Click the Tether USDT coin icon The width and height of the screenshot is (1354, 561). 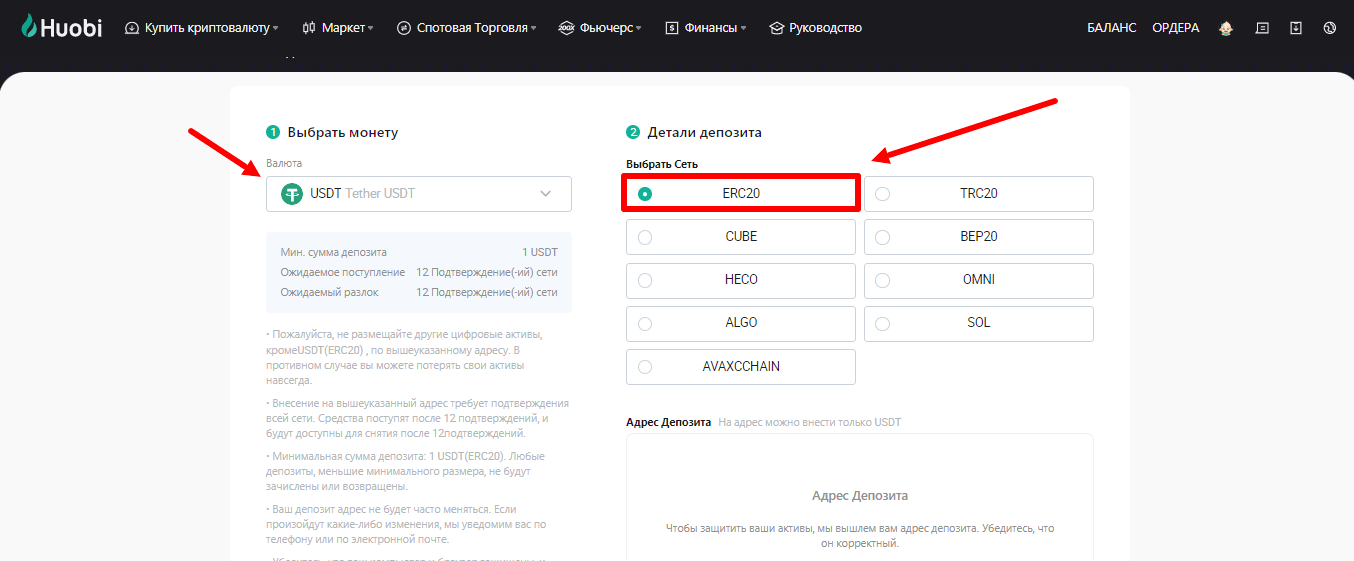point(292,194)
